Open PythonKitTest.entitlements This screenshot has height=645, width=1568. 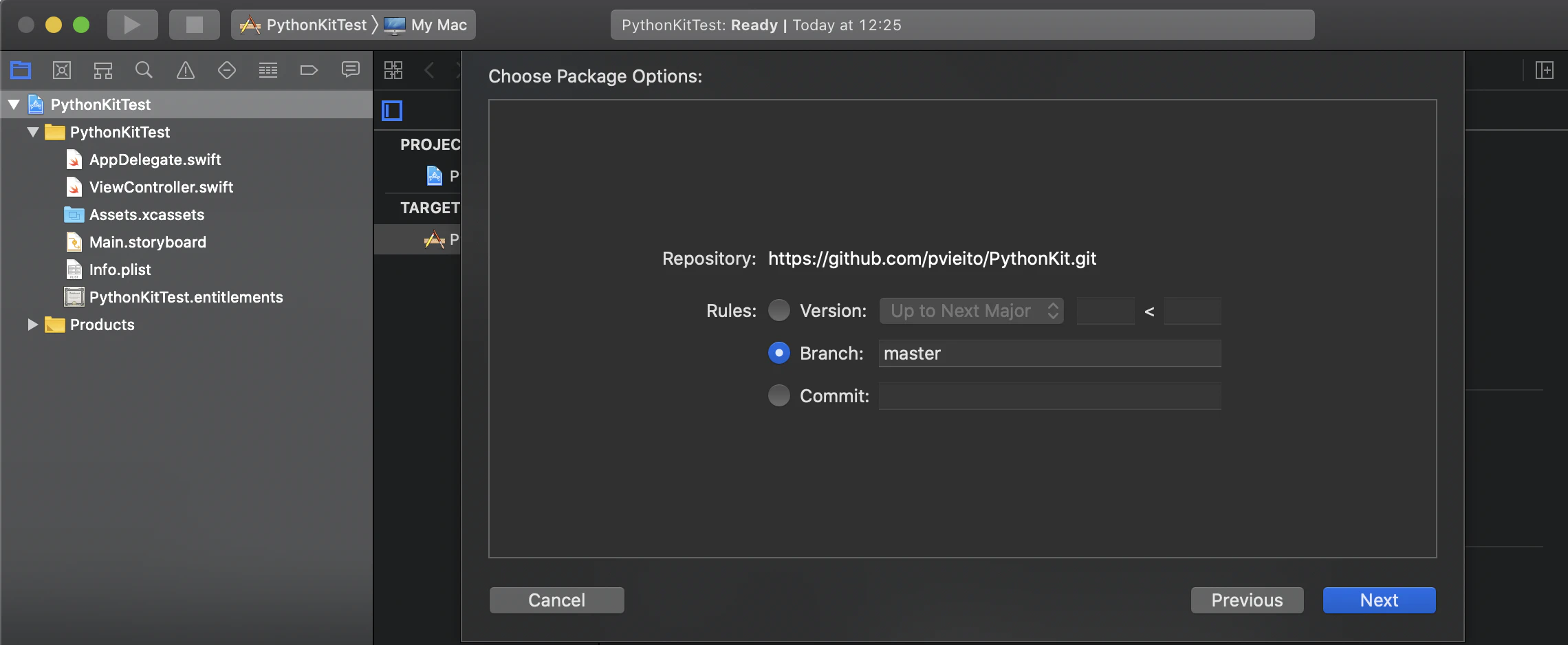186,297
